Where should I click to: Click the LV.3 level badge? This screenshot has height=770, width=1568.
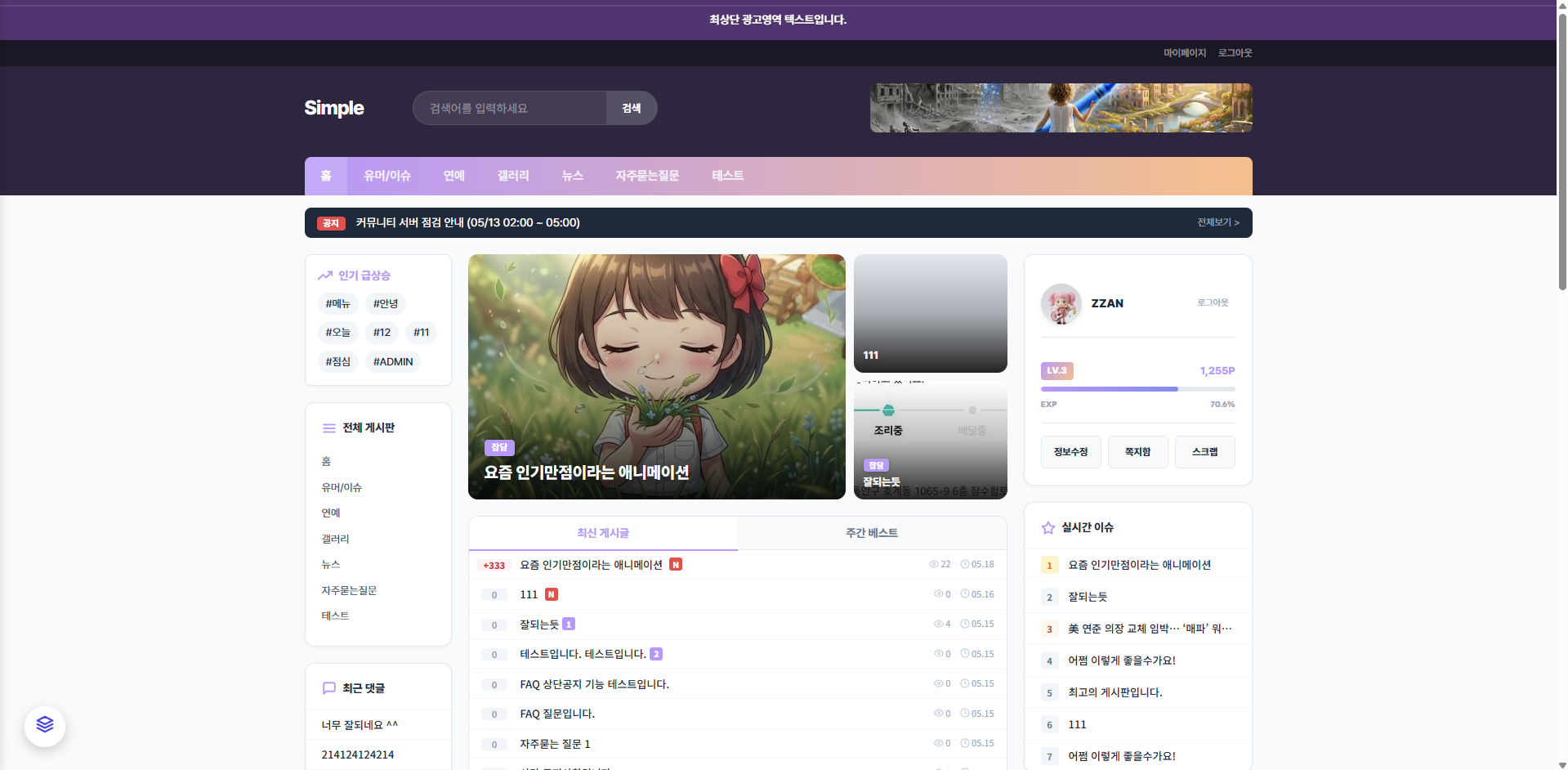(1057, 371)
